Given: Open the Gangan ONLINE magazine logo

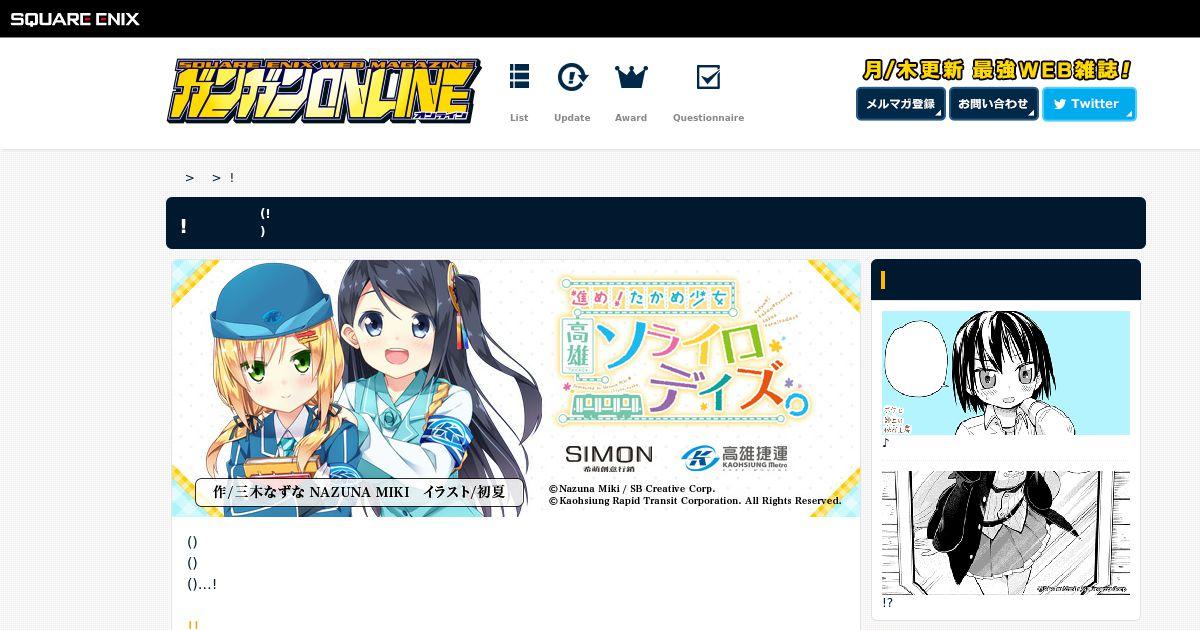Looking at the screenshot, I should coord(324,92).
